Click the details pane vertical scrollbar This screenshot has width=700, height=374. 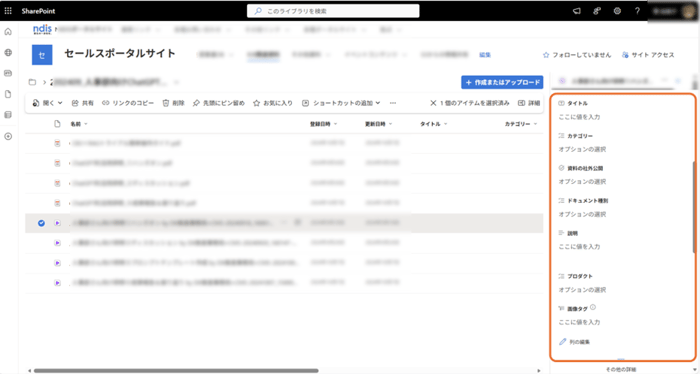pos(693,207)
